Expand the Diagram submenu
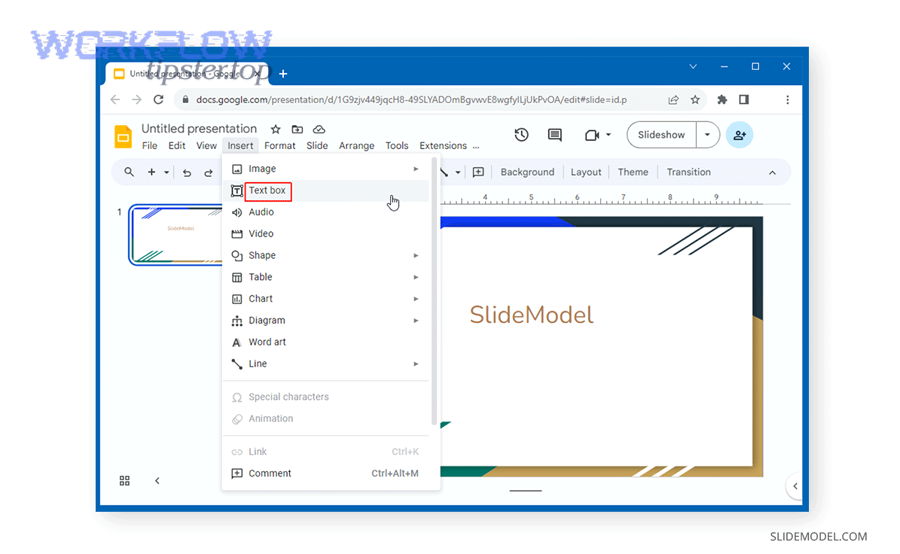The height and width of the screenshot is (554, 900). [x=325, y=320]
